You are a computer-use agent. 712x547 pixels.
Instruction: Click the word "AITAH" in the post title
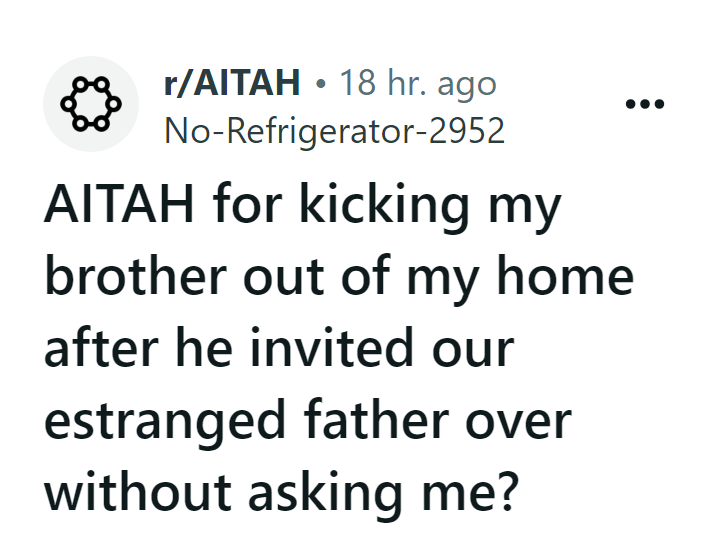click(114, 204)
